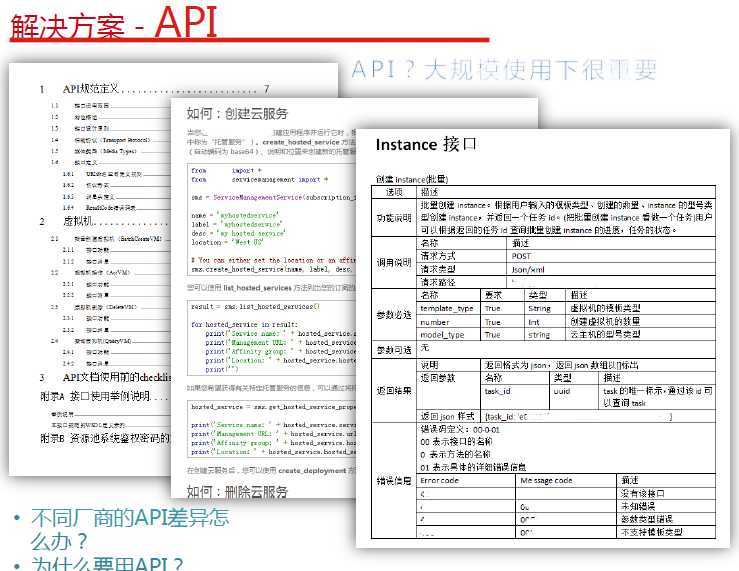Select the 'template_type' parameter cell

coord(449,308)
